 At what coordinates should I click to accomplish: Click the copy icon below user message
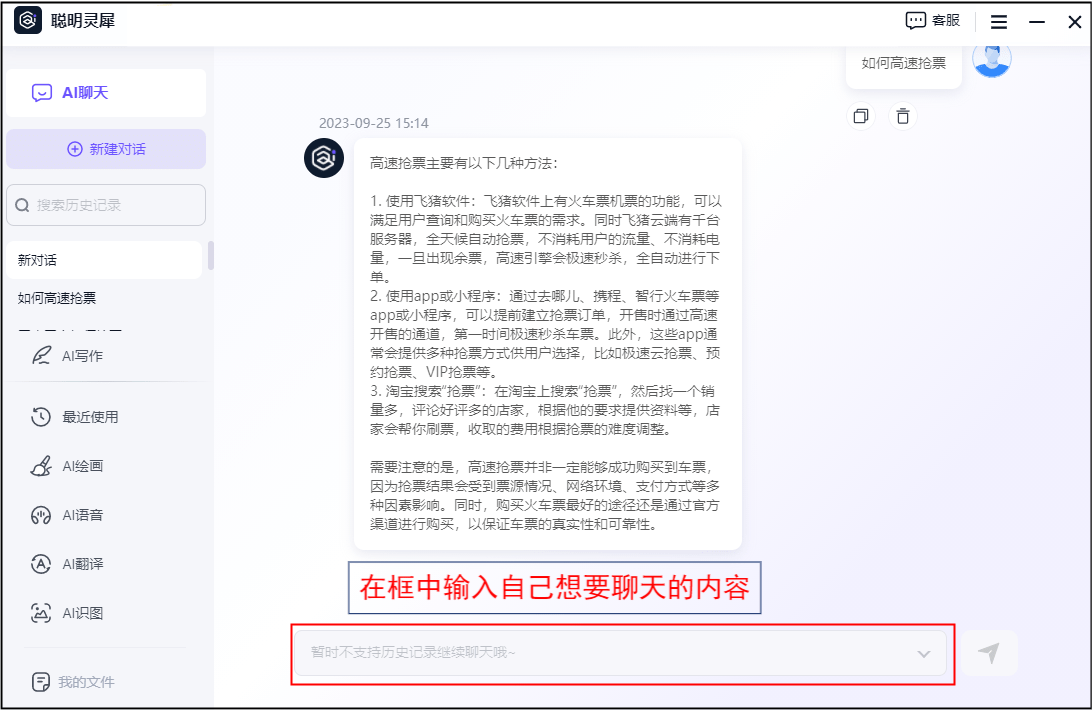click(x=860, y=117)
